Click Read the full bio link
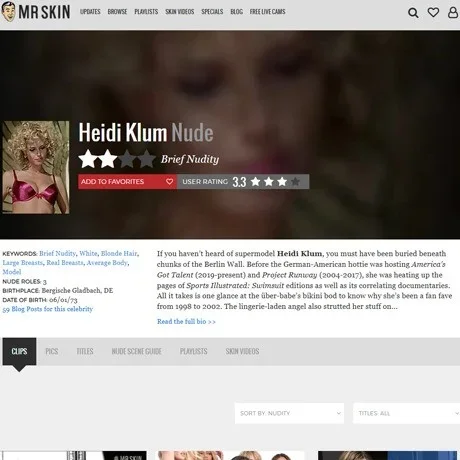Screen dimensions: 460x460 click(186, 322)
